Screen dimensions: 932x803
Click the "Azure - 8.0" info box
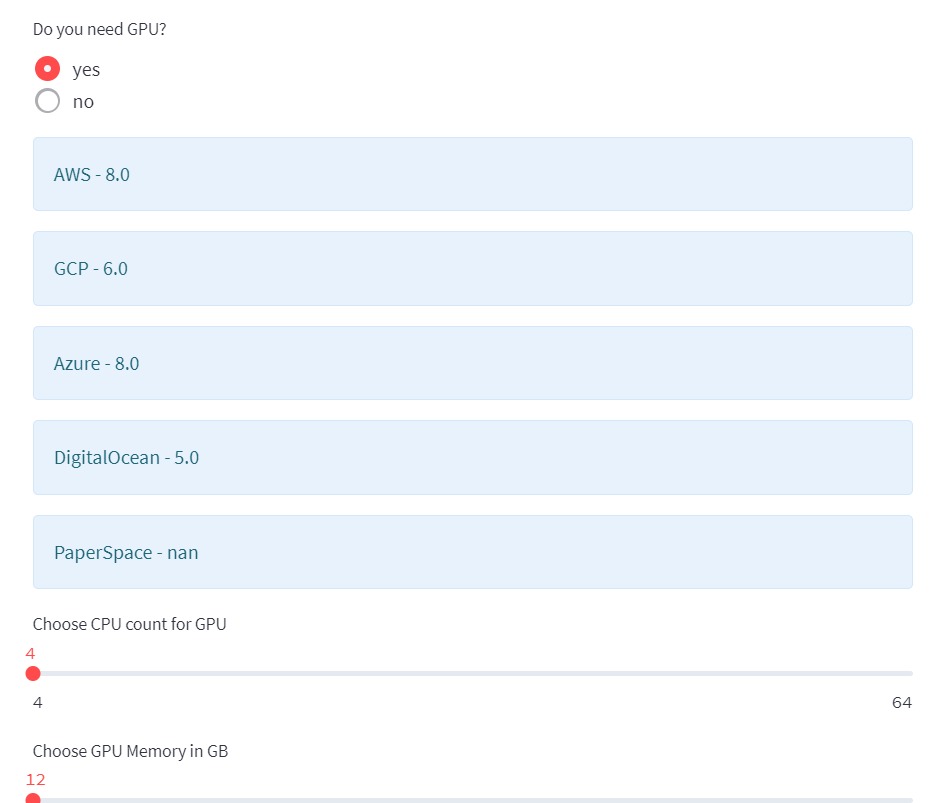[473, 363]
